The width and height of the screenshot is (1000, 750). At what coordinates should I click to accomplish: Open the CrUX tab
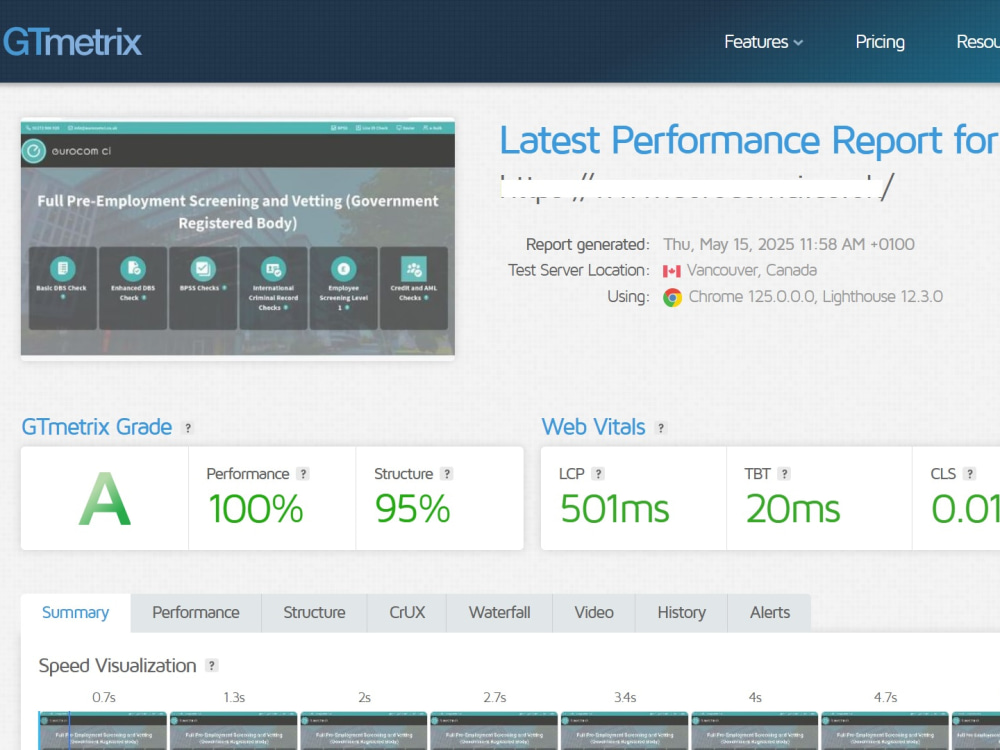tap(407, 613)
